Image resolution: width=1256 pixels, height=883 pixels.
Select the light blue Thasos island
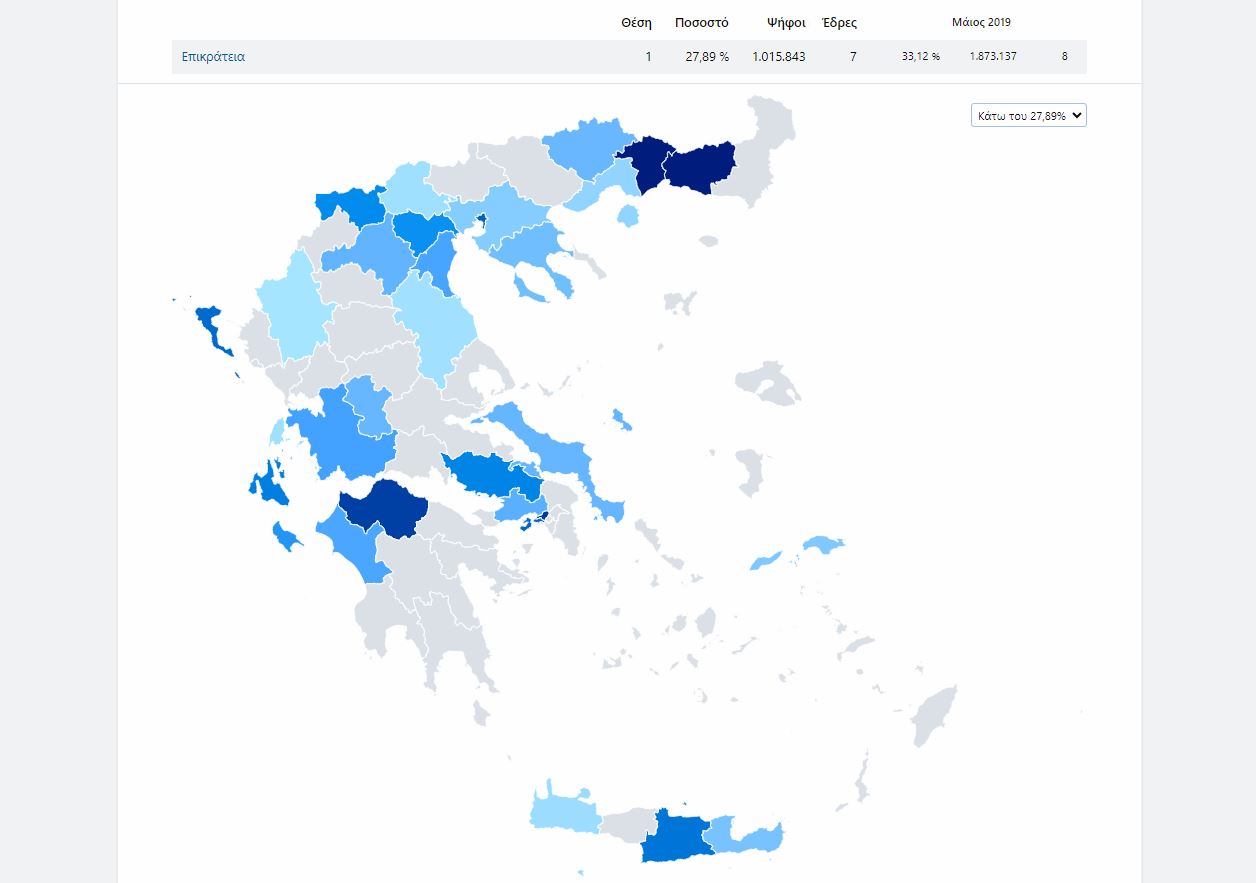(628, 215)
